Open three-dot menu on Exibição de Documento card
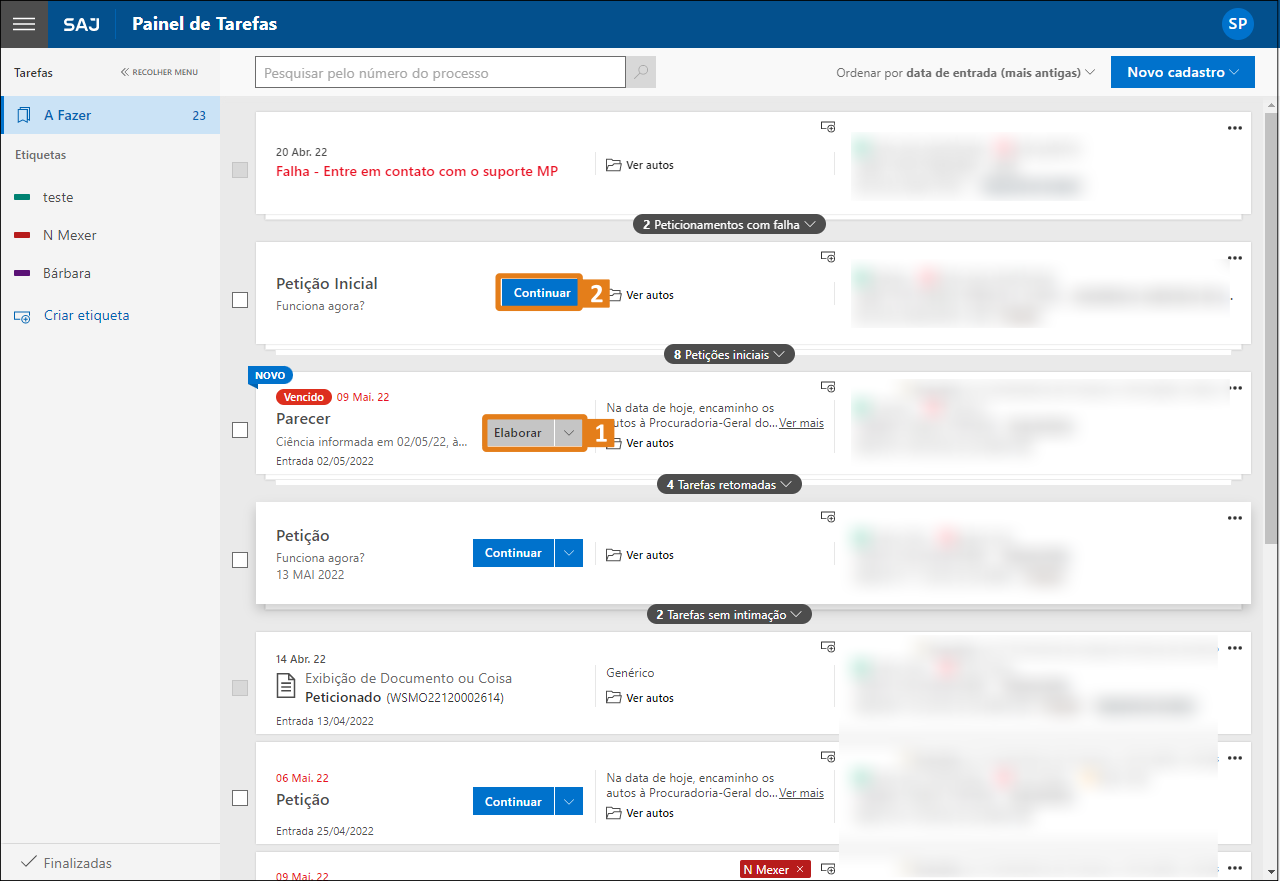1280x881 pixels. click(x=1235, y=648)
